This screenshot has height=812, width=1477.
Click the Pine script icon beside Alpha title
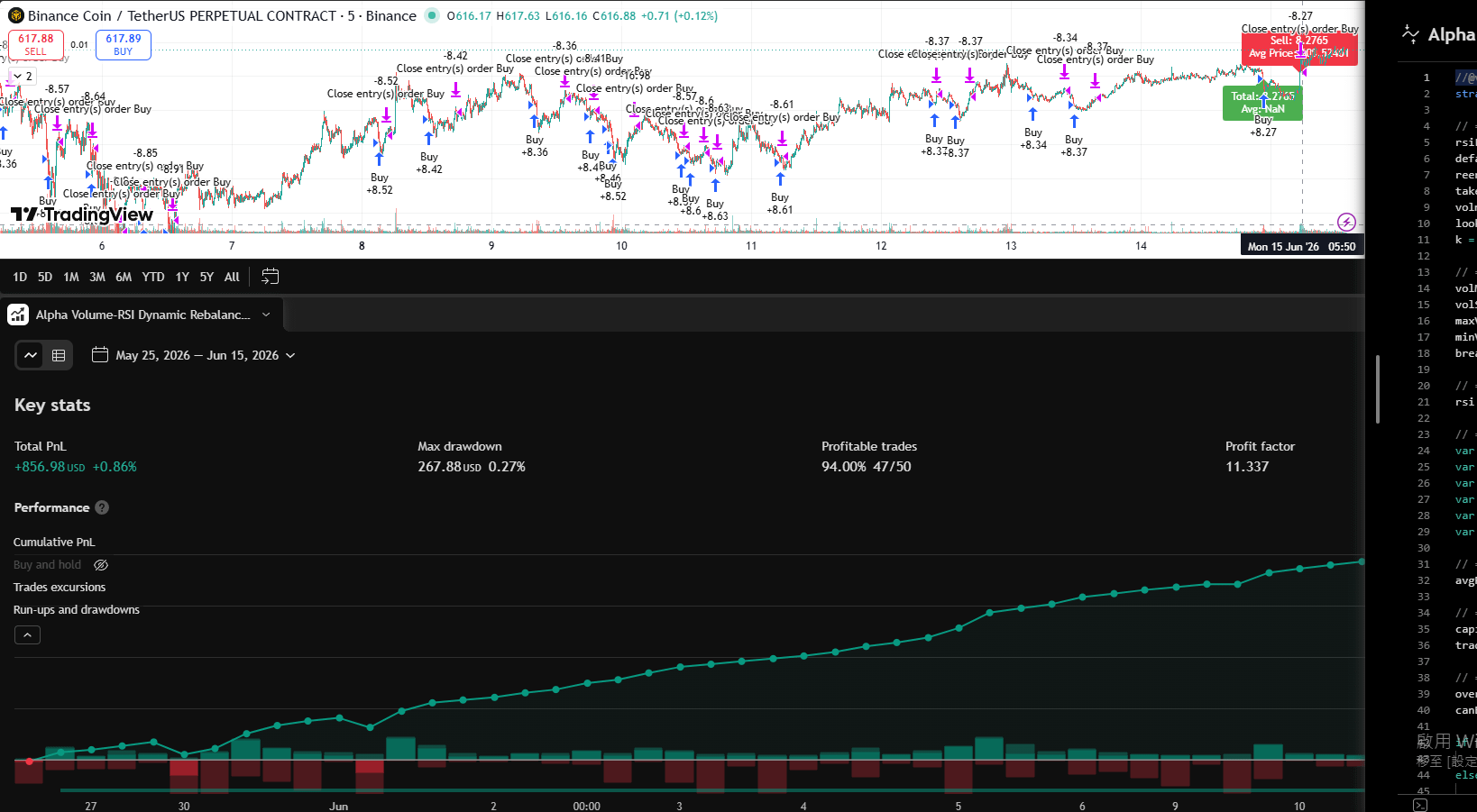pos(1411,34)
